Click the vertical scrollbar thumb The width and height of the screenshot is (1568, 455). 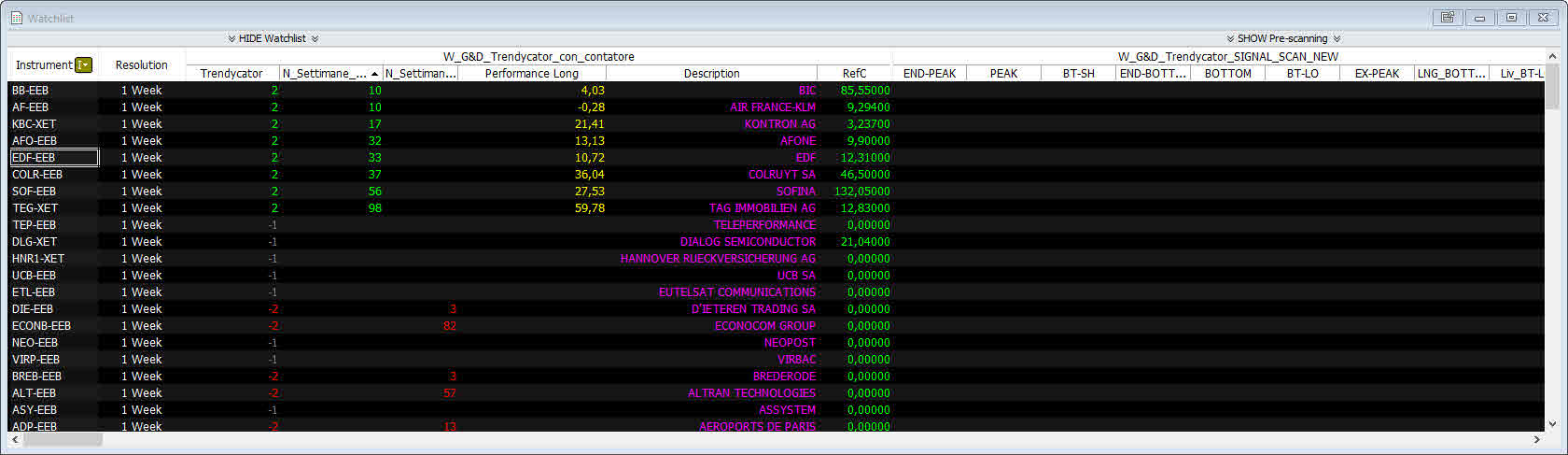pos(1552,88)
